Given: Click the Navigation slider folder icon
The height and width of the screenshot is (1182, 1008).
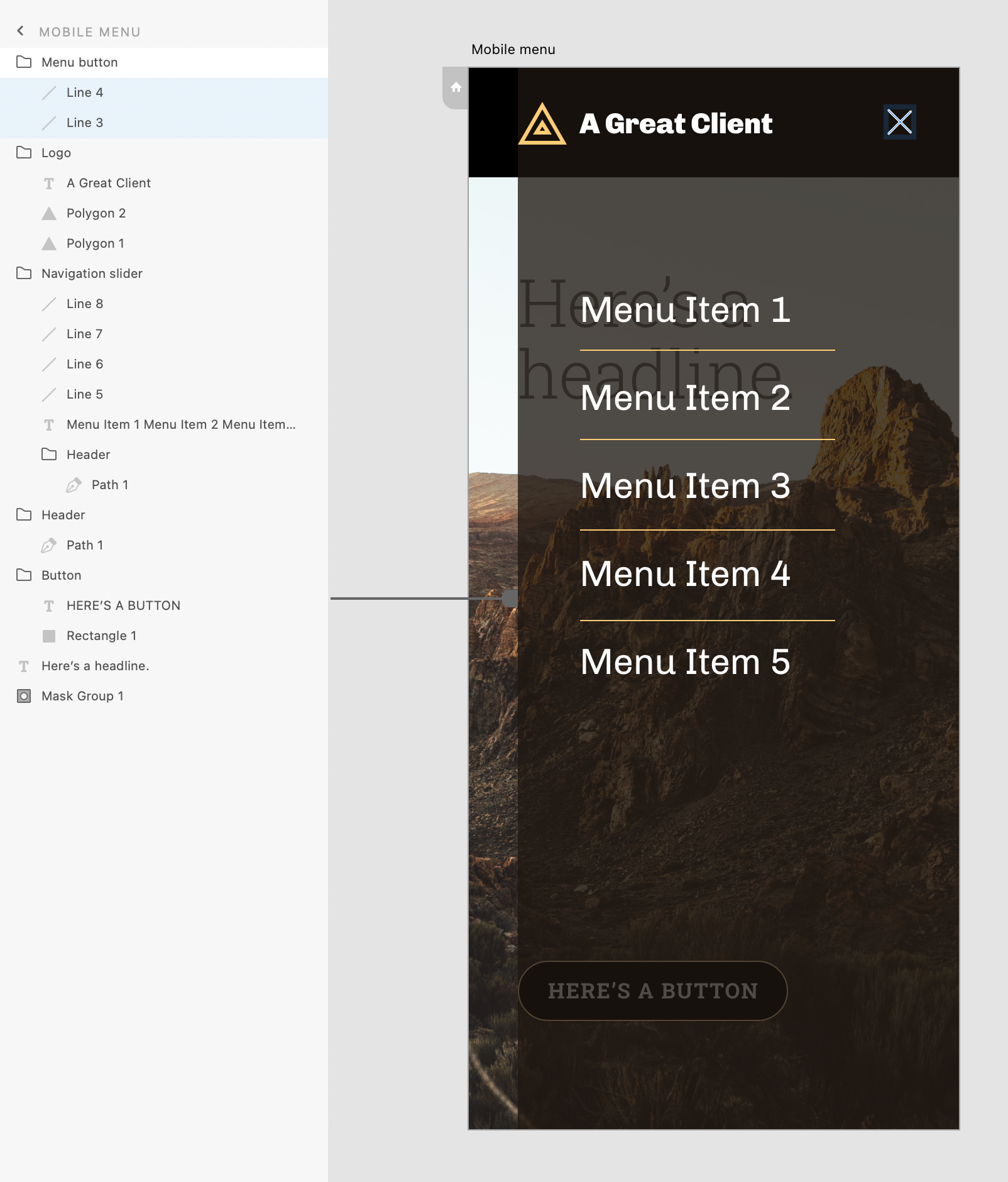Looking at the screenshot, I should point(24,273).
